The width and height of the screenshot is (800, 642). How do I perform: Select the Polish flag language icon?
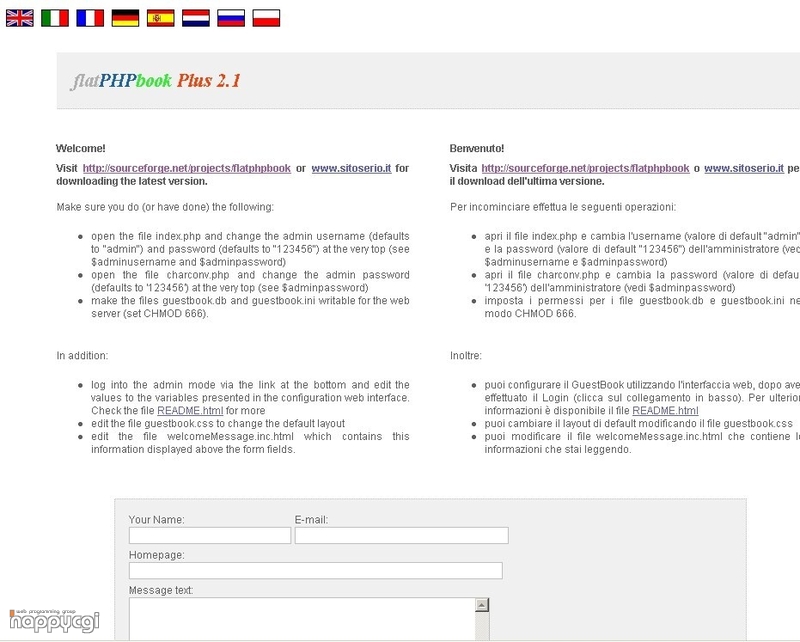[x=266, y=18]
